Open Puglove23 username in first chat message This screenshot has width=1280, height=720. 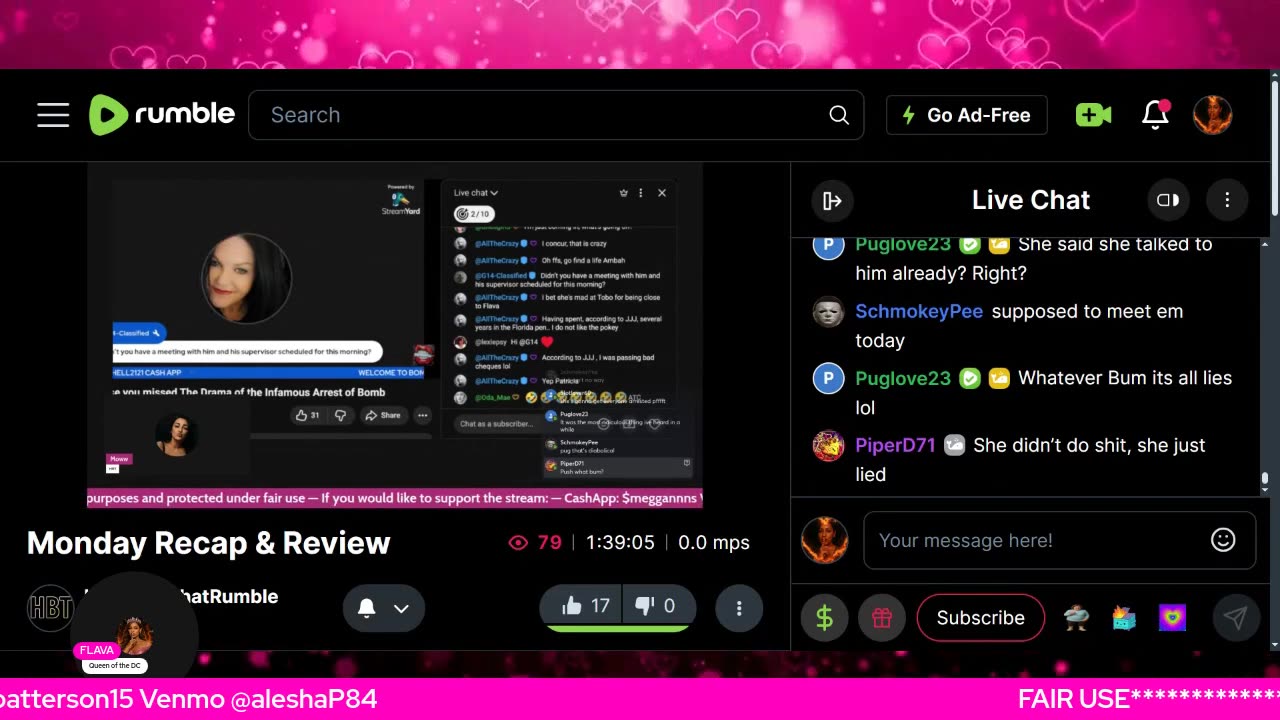click(903, 244)
